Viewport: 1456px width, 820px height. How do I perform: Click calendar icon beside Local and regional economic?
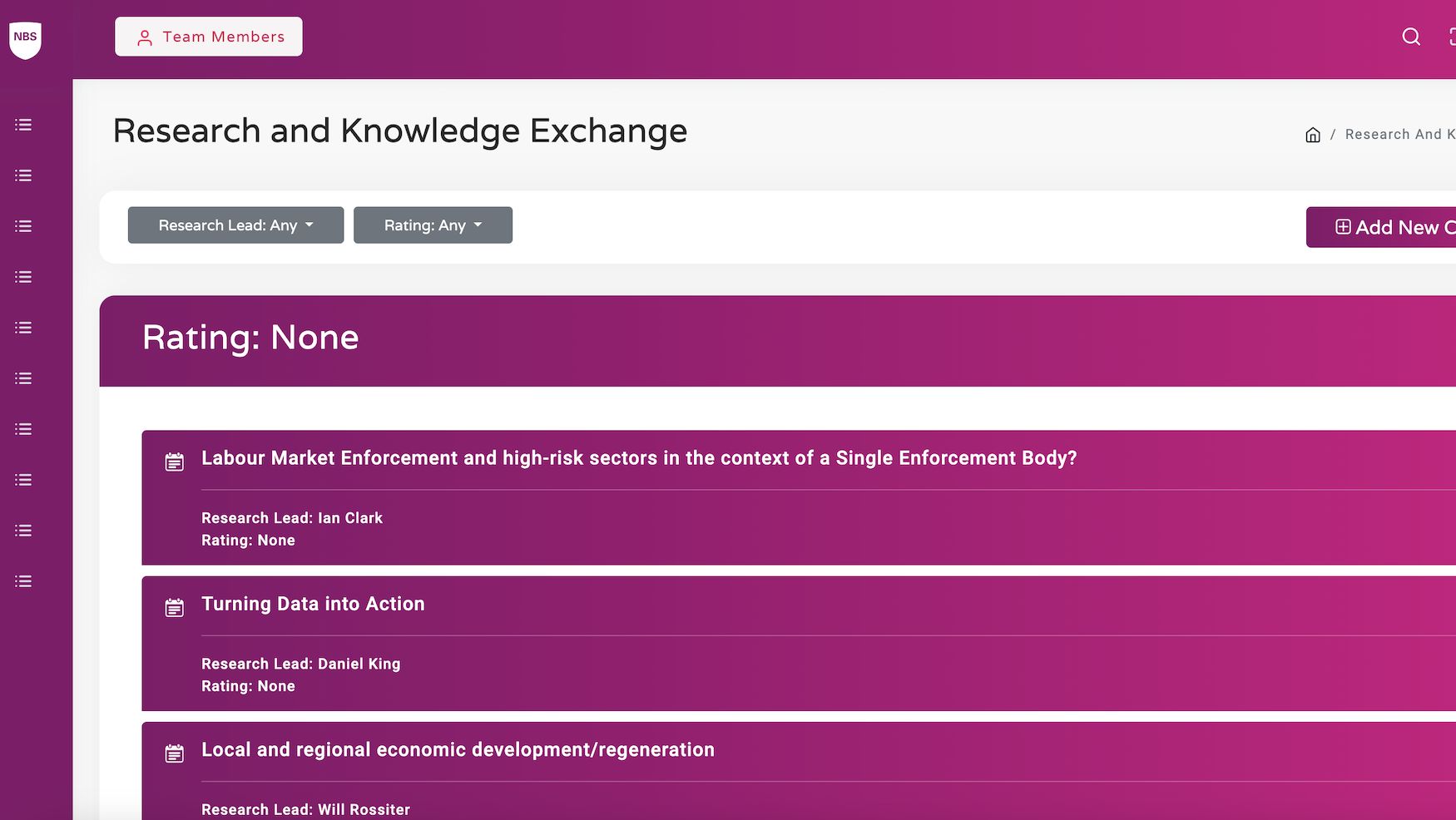pos(175,753)
